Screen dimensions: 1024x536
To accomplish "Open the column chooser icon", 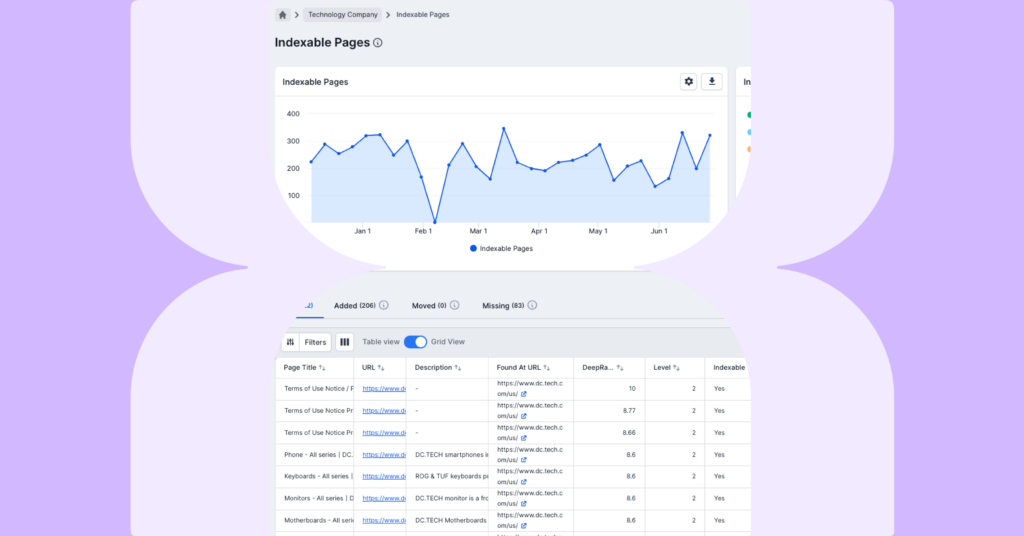I will click(344, 342).
